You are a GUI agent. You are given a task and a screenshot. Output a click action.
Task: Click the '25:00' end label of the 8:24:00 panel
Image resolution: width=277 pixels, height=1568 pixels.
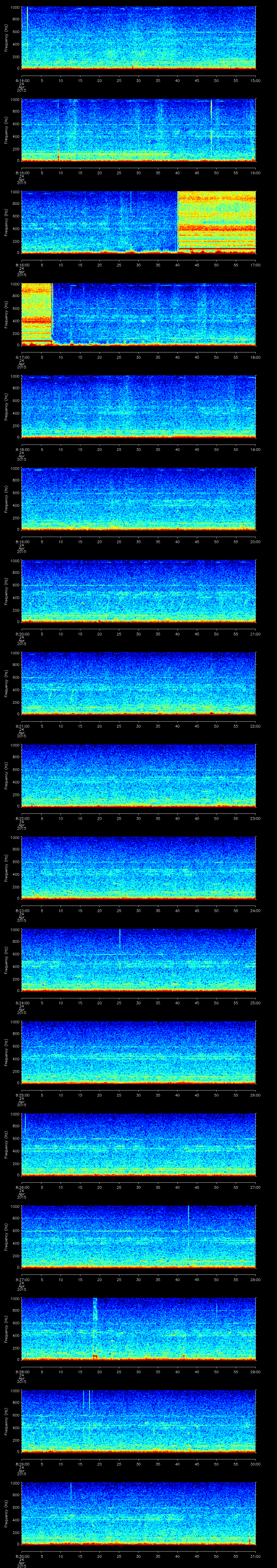point(256,1003)
